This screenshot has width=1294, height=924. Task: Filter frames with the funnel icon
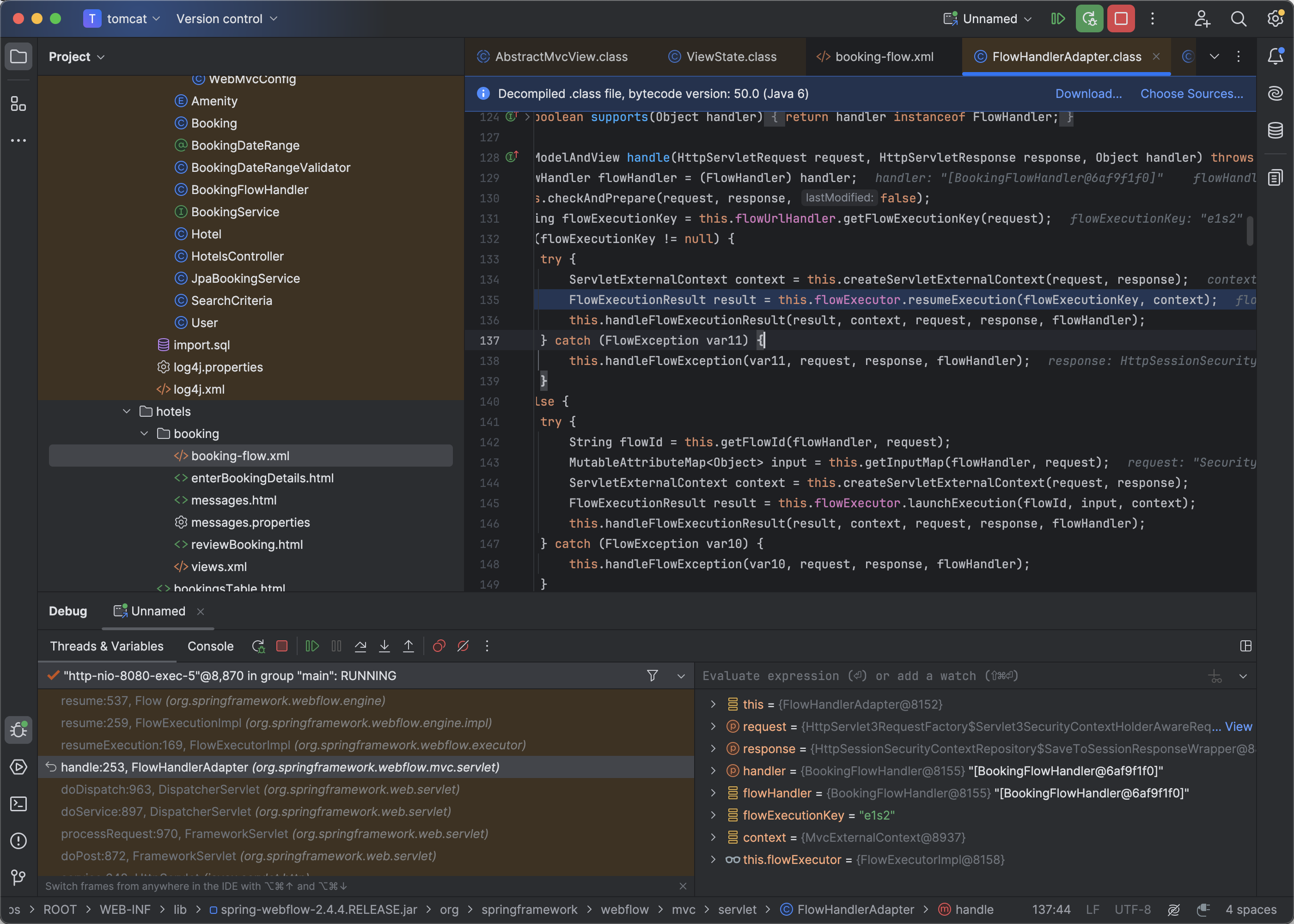(x=653, y=676)
